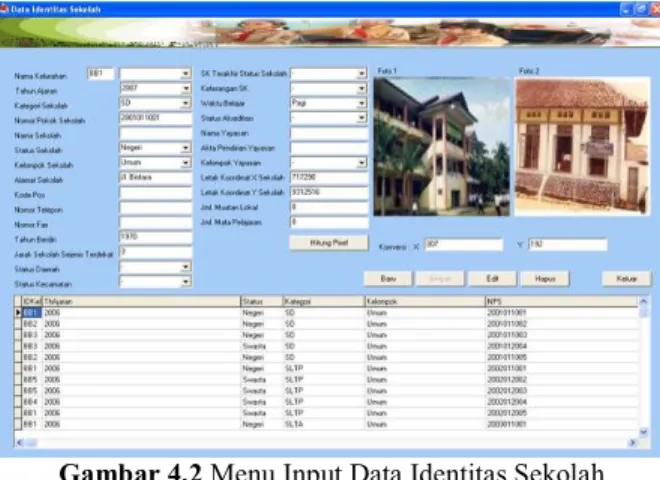The height and width of the screenshot is (480, 660).
Task: Click the Hitung Pixel button
Action: 329,243
